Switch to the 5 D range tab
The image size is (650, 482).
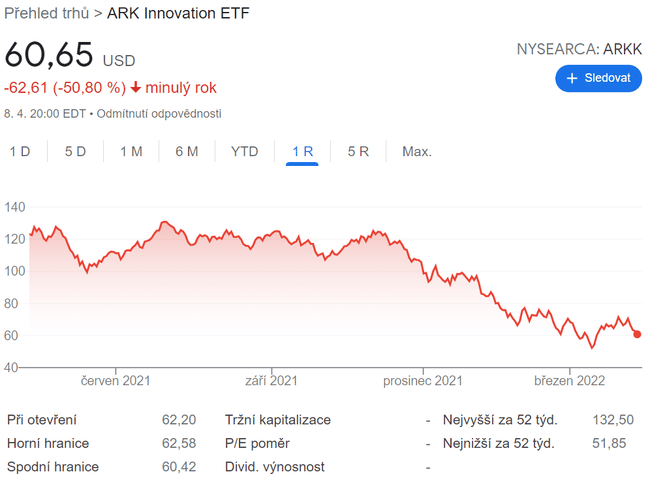(x=75, y=152)
